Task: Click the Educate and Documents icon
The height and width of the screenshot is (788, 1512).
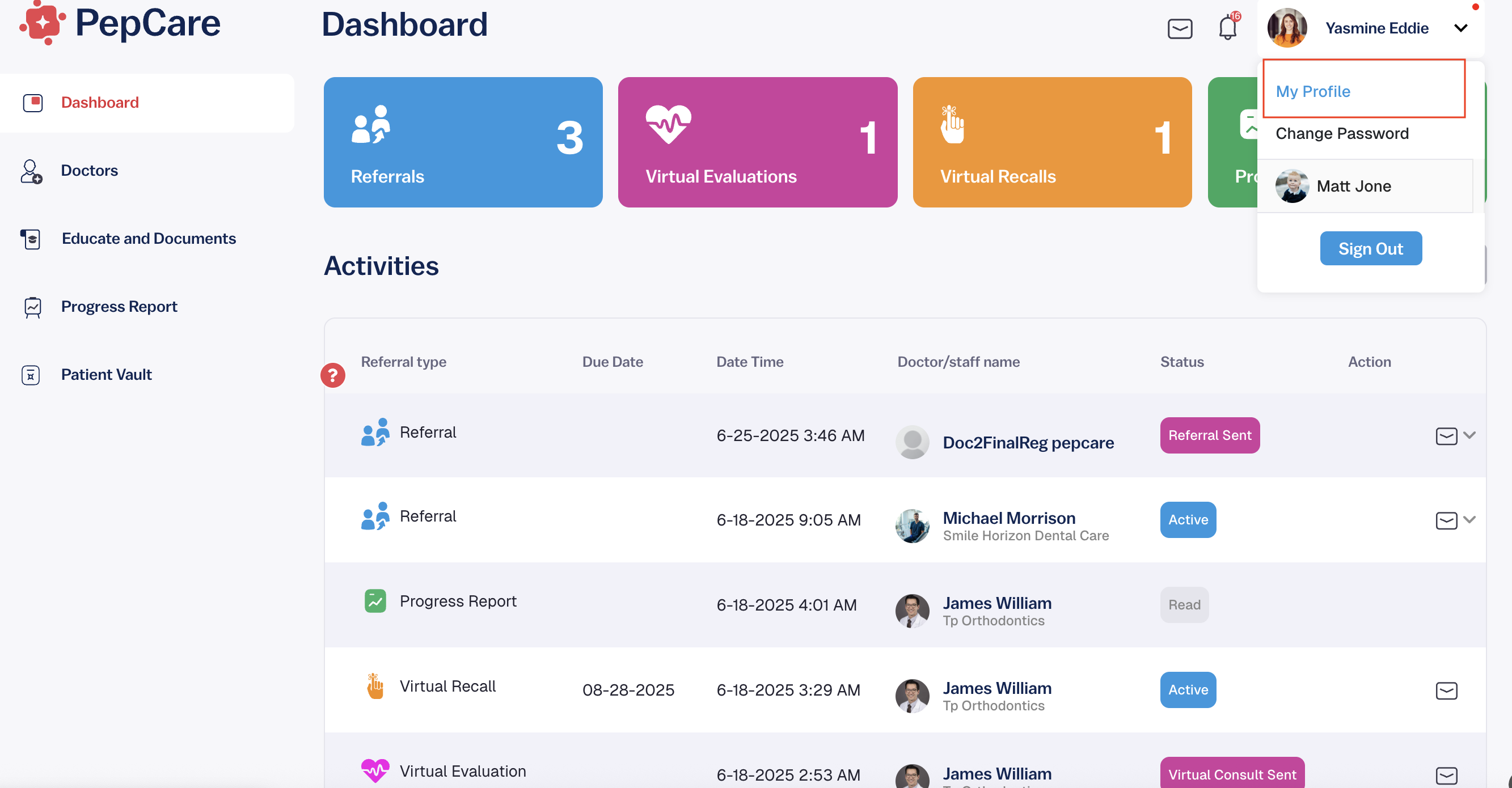Action: [31, 239]
